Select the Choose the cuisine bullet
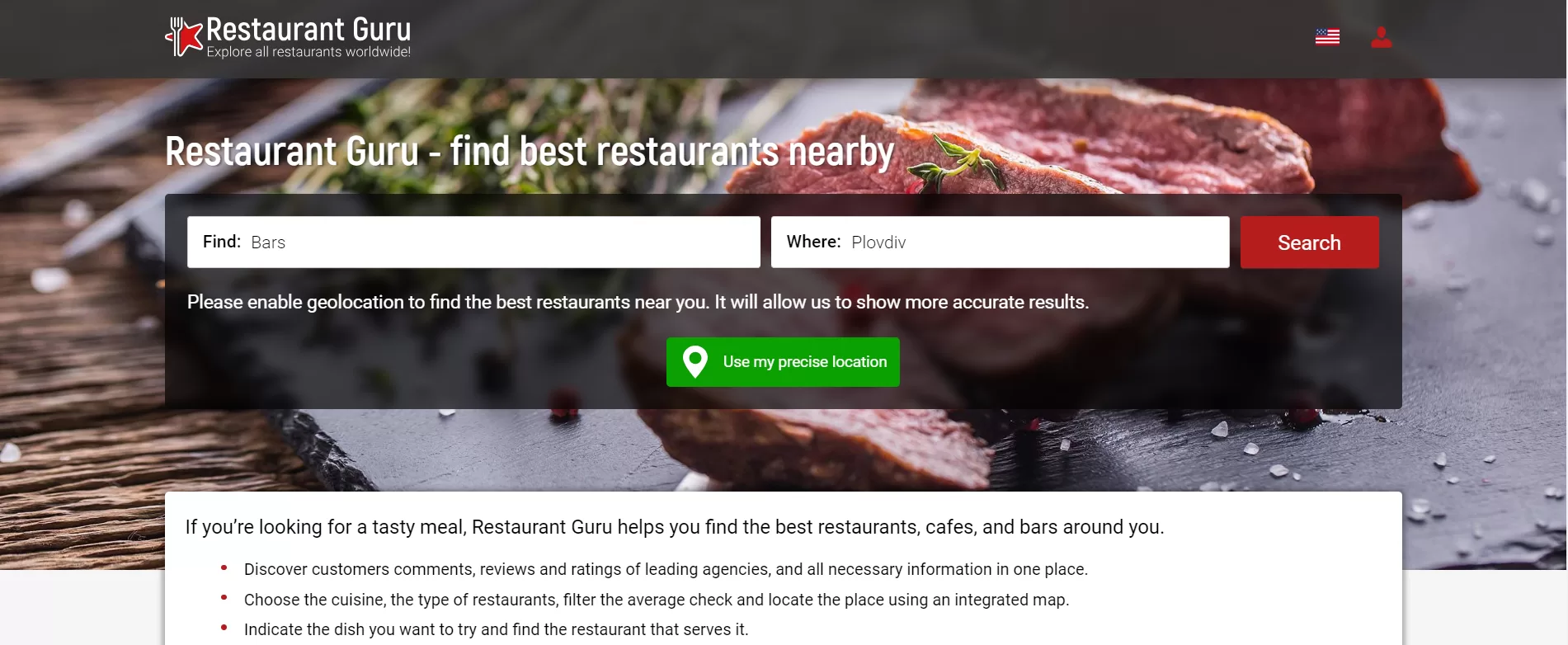The width and height of the screenshot is (1568, 645). point(657,600)
